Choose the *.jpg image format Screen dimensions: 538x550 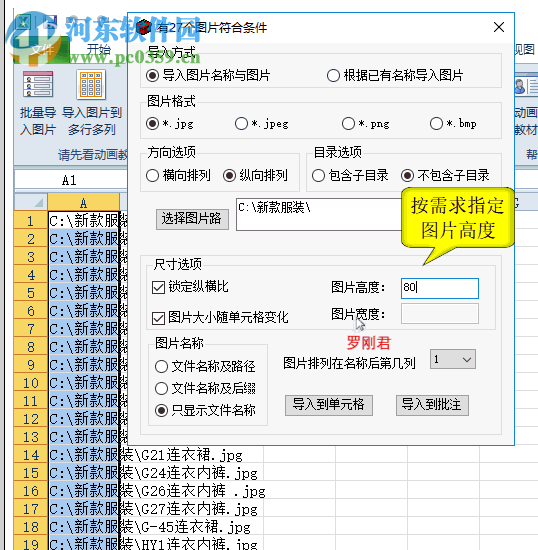[170, 123]
